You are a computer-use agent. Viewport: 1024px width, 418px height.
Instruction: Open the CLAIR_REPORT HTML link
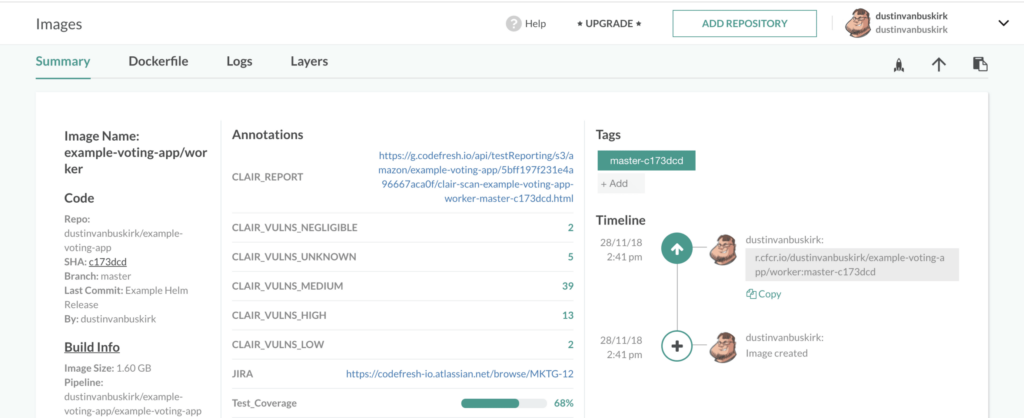point(475,177)
